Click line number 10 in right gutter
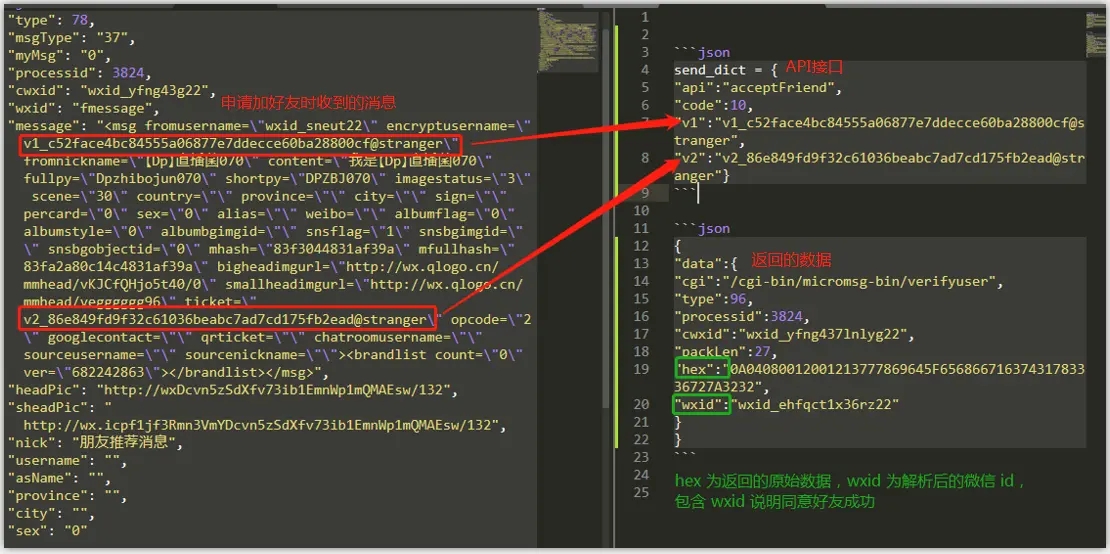1110x554 pixels. [641, 211]
